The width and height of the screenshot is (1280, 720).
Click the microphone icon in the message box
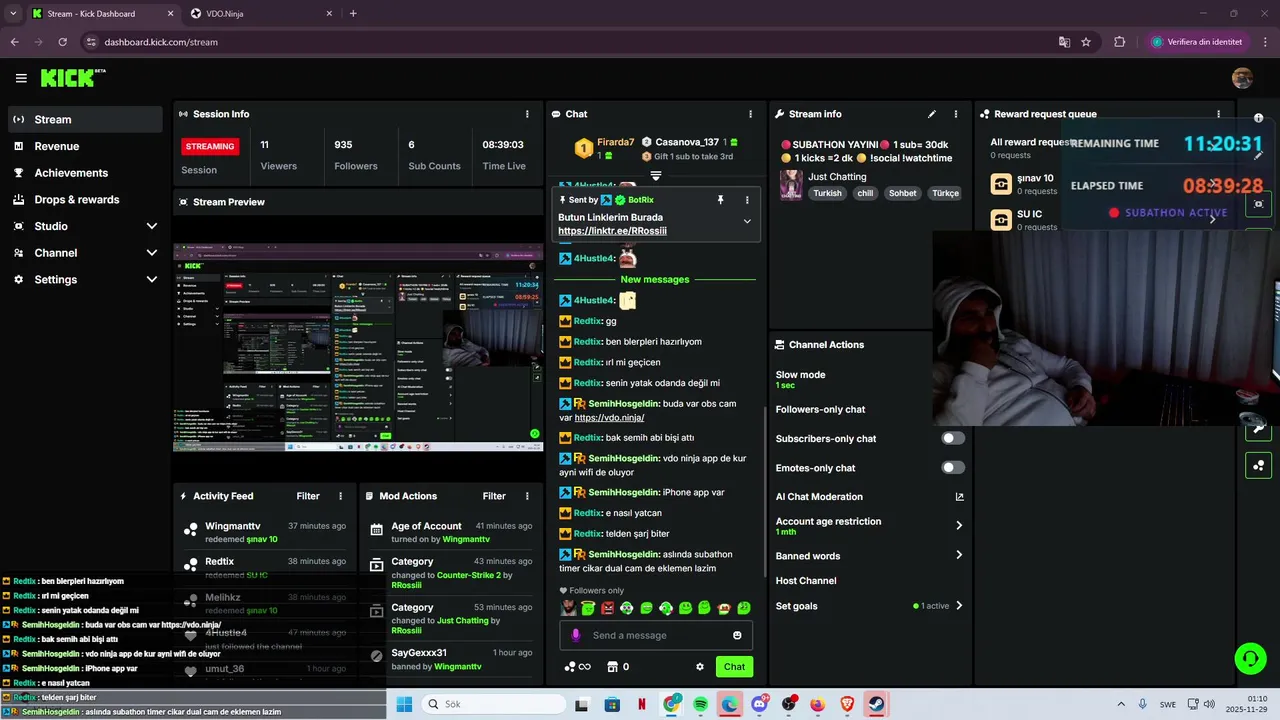[575, 635]
